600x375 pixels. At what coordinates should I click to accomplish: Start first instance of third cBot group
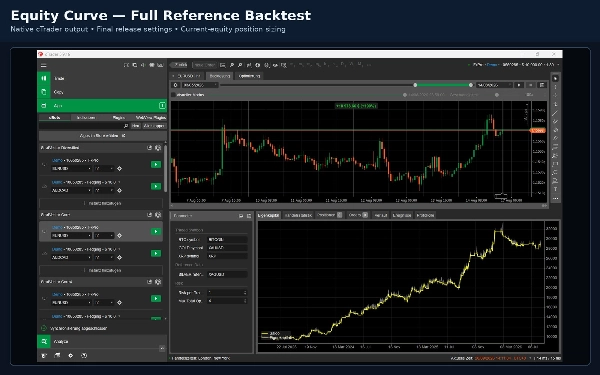[156, 298]
